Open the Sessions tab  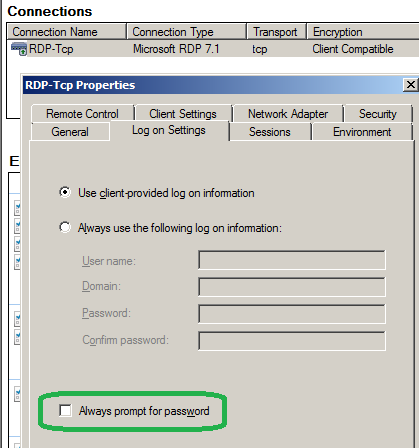270,132
